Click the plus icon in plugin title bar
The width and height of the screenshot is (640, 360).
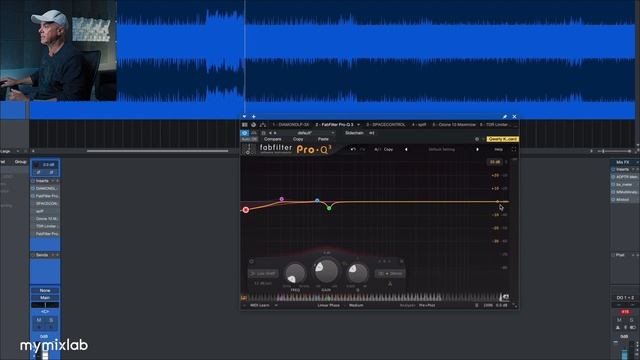[x=253, y=117]
